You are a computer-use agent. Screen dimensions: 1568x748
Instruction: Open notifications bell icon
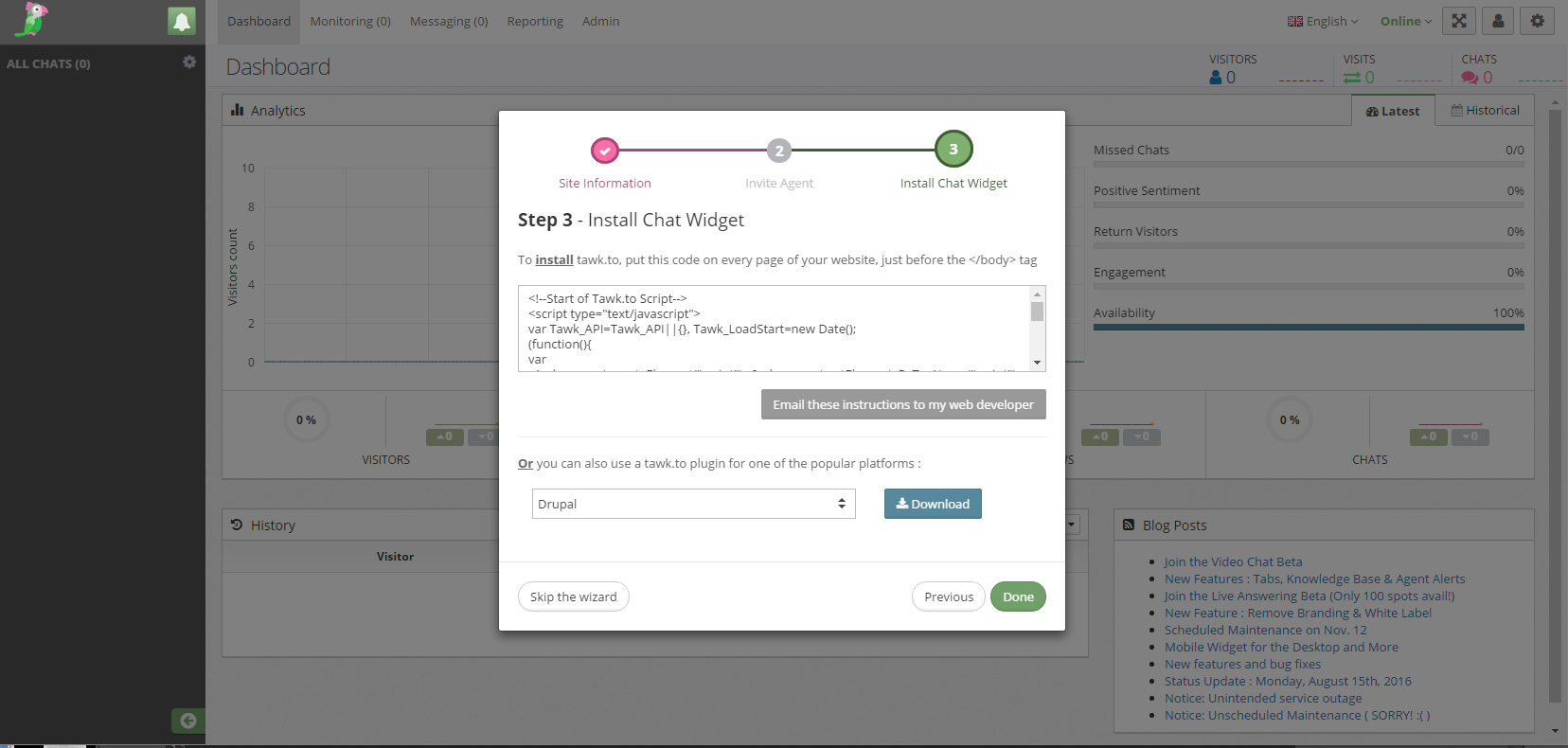tap(182, 21)
